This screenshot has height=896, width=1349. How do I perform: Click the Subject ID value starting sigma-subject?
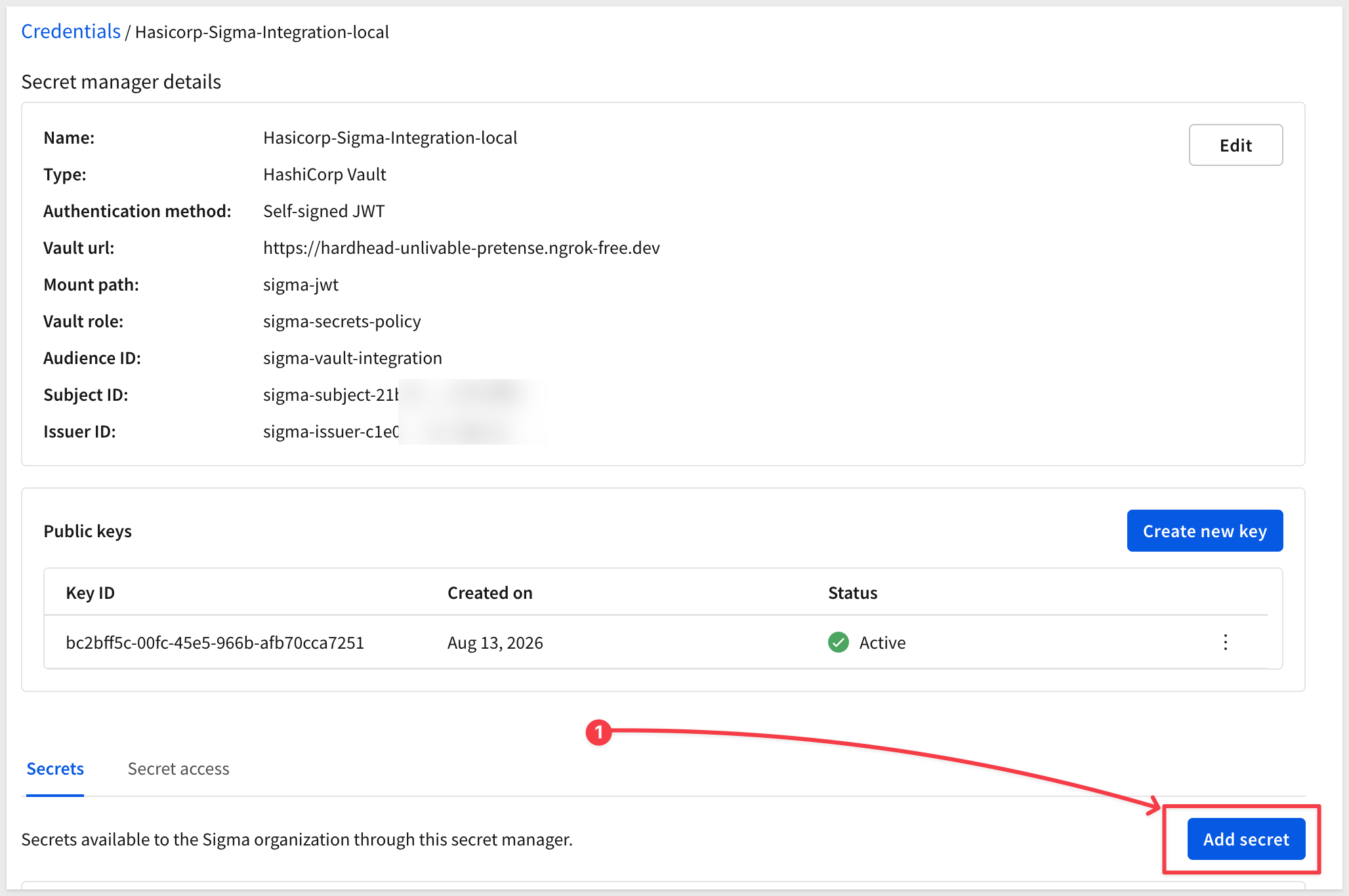(331, 394)
